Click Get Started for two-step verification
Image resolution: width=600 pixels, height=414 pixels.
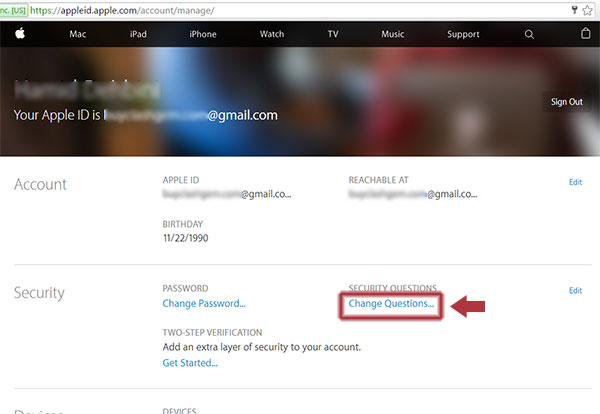190,363
